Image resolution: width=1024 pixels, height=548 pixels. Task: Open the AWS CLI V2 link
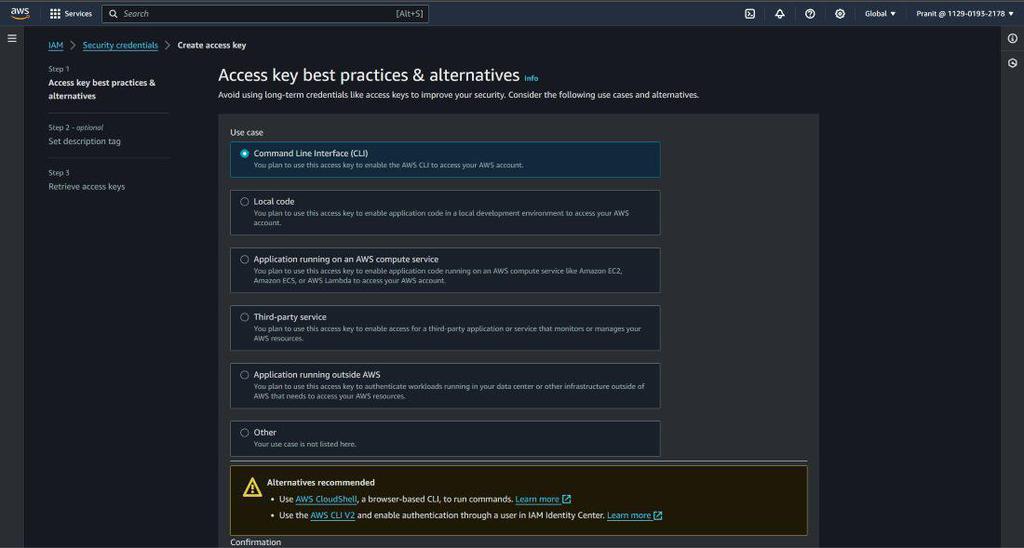pyautogui.click(x=332, y=515)
